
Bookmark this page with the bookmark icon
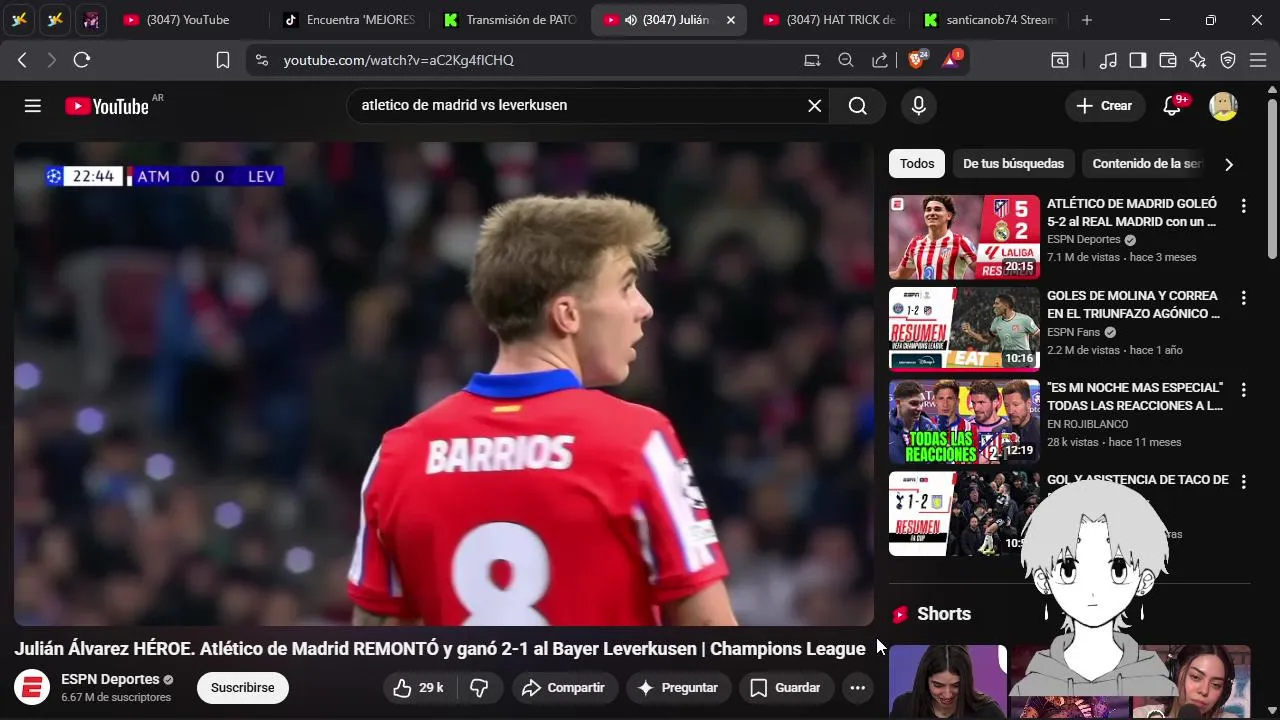tap(223, 60)
